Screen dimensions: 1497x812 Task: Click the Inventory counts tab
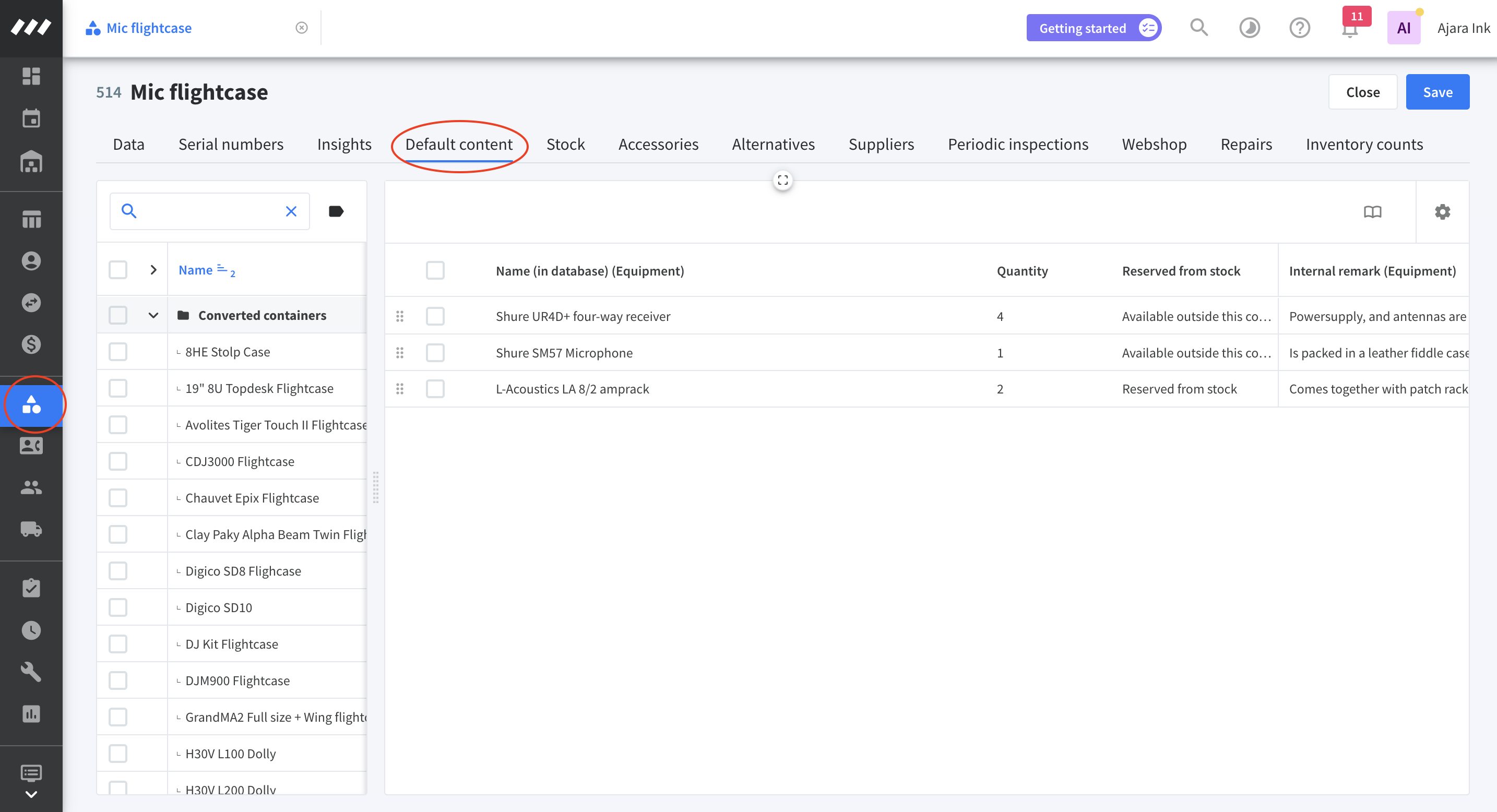1364,144
